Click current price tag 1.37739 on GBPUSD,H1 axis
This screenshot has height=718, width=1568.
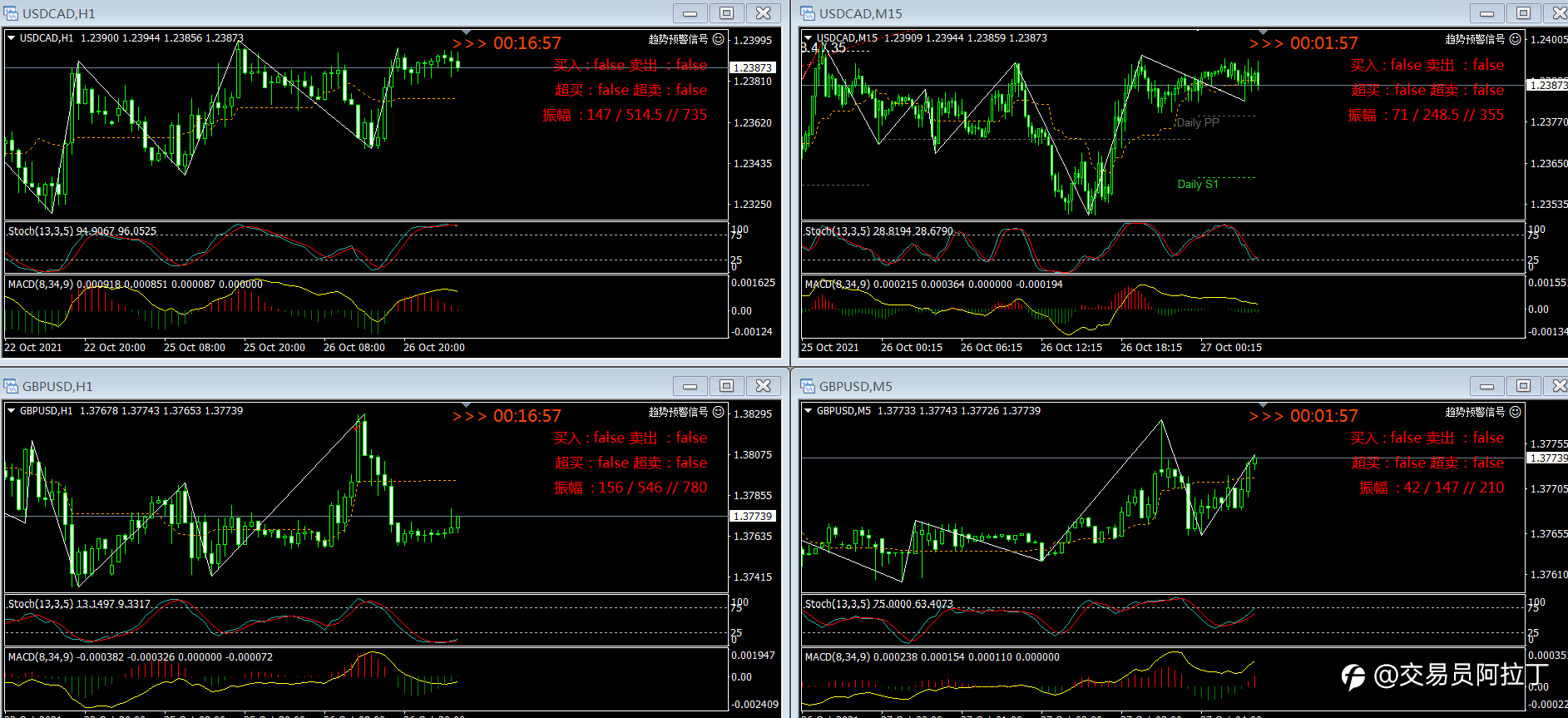[x=753, y=516]
